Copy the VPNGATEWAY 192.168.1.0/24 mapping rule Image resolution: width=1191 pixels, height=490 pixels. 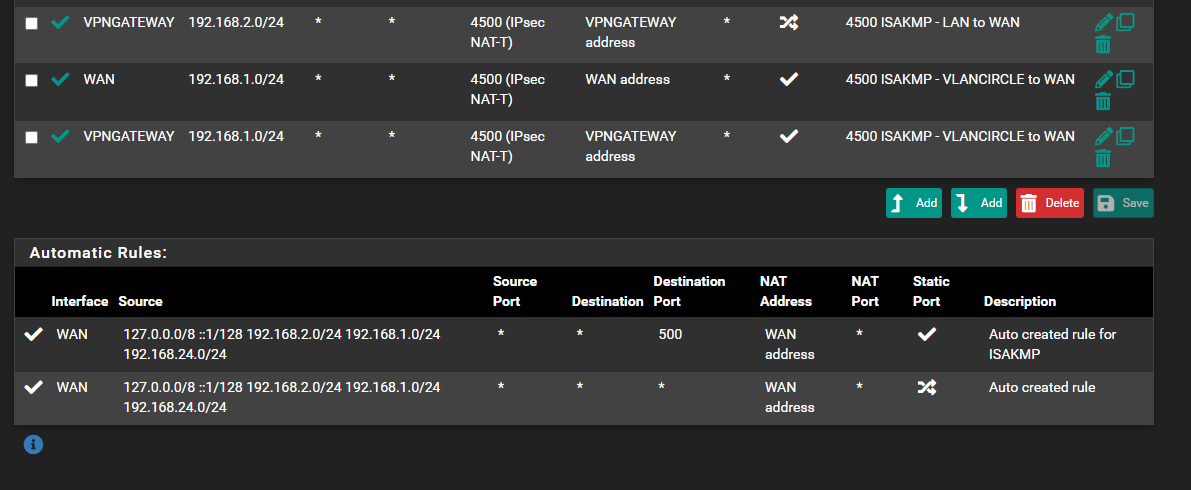point(1125,136)
